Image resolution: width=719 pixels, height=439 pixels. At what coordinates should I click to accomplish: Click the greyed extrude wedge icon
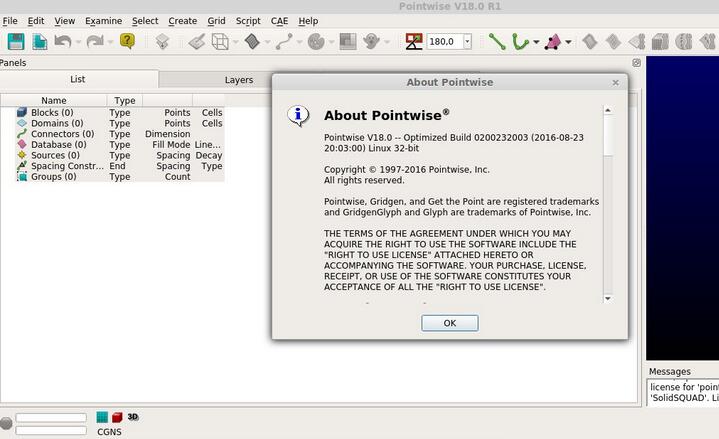click(x=637, y=42)
